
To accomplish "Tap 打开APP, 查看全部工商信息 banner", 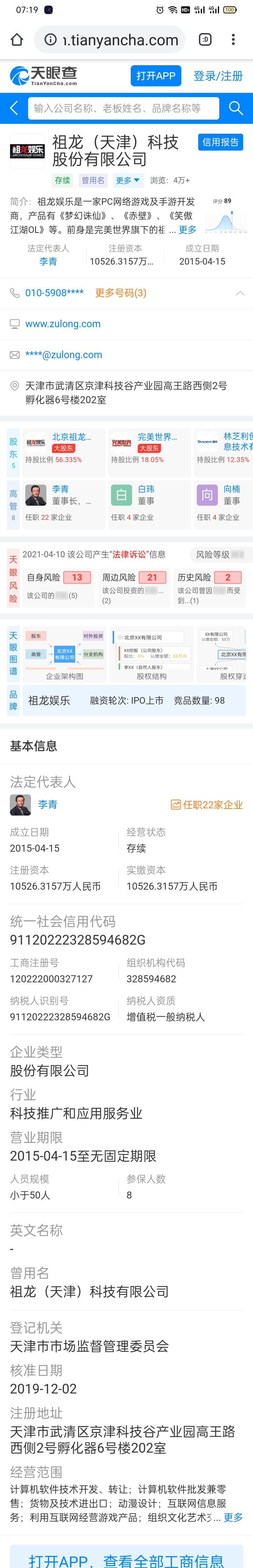I will coord(126,1556).
